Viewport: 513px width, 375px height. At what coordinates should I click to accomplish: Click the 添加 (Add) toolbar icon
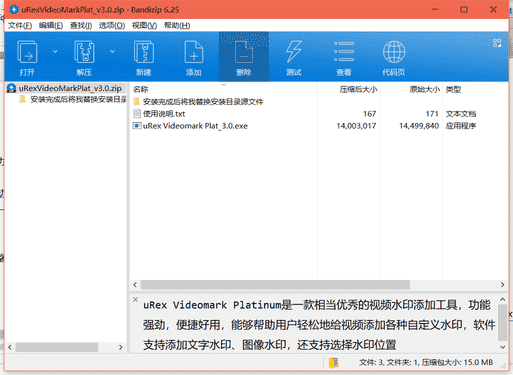point(194,51)
